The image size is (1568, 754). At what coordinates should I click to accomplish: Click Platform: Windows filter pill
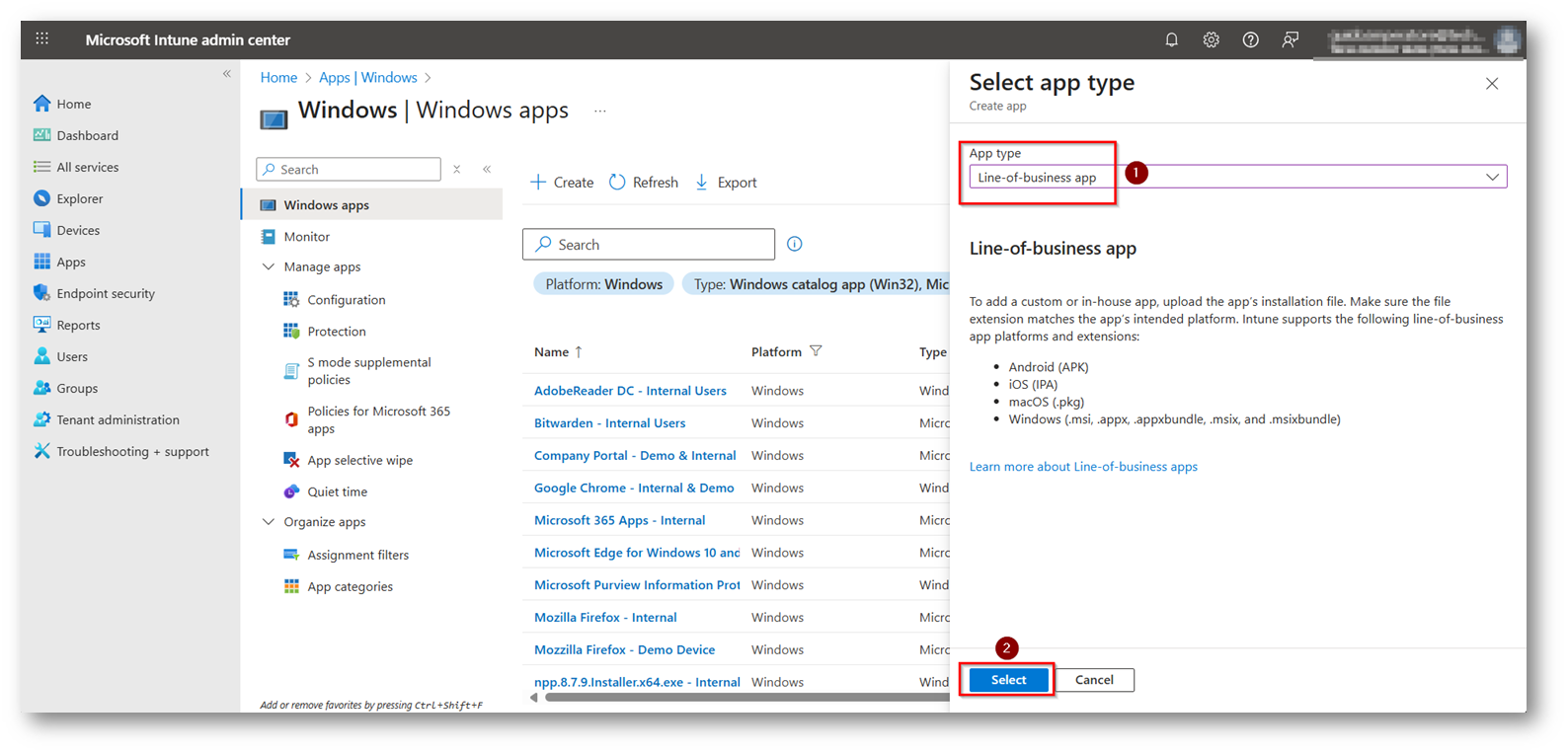click(x=603, y=284)
